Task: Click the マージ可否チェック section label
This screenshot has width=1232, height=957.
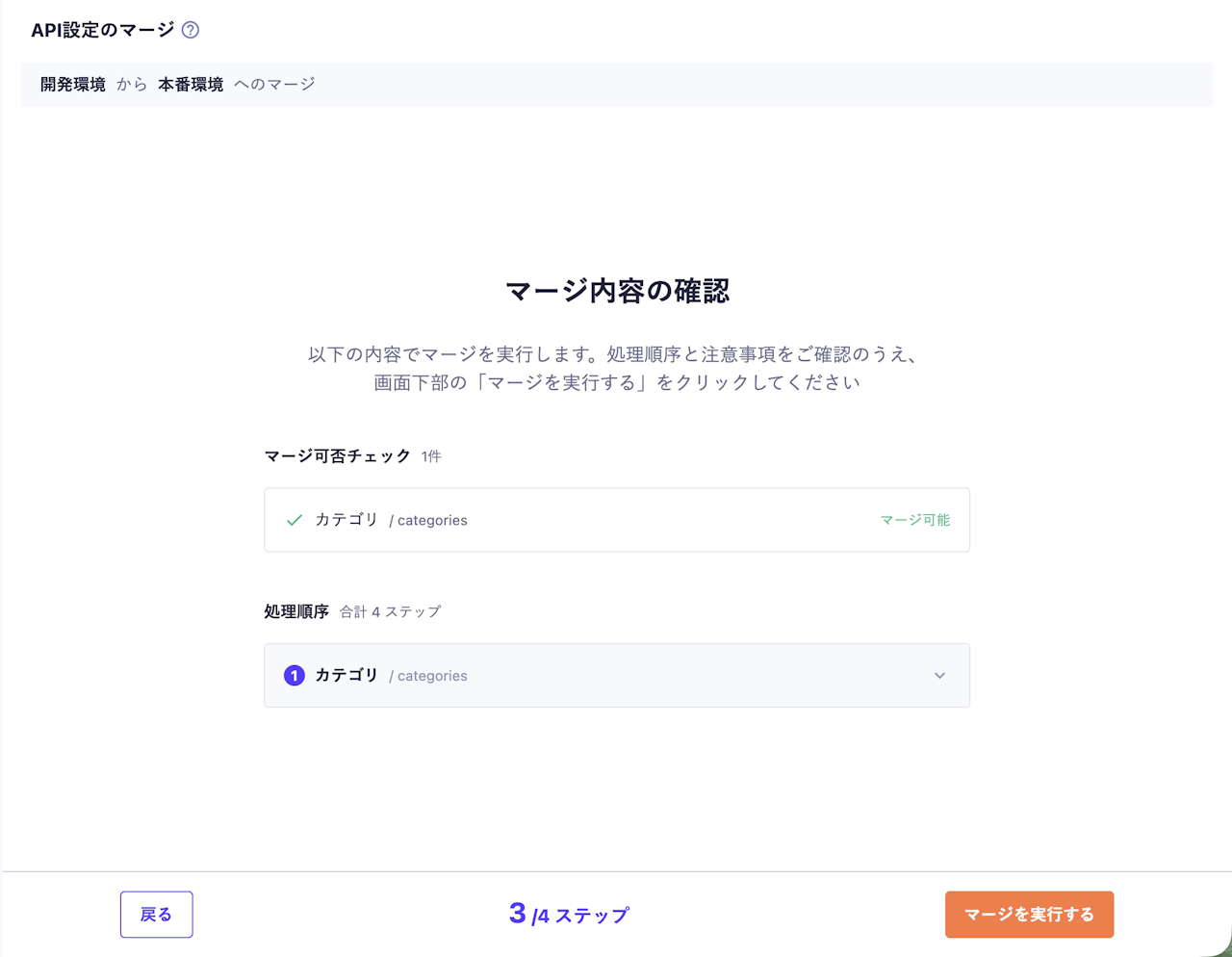Action: click(338, 456)
